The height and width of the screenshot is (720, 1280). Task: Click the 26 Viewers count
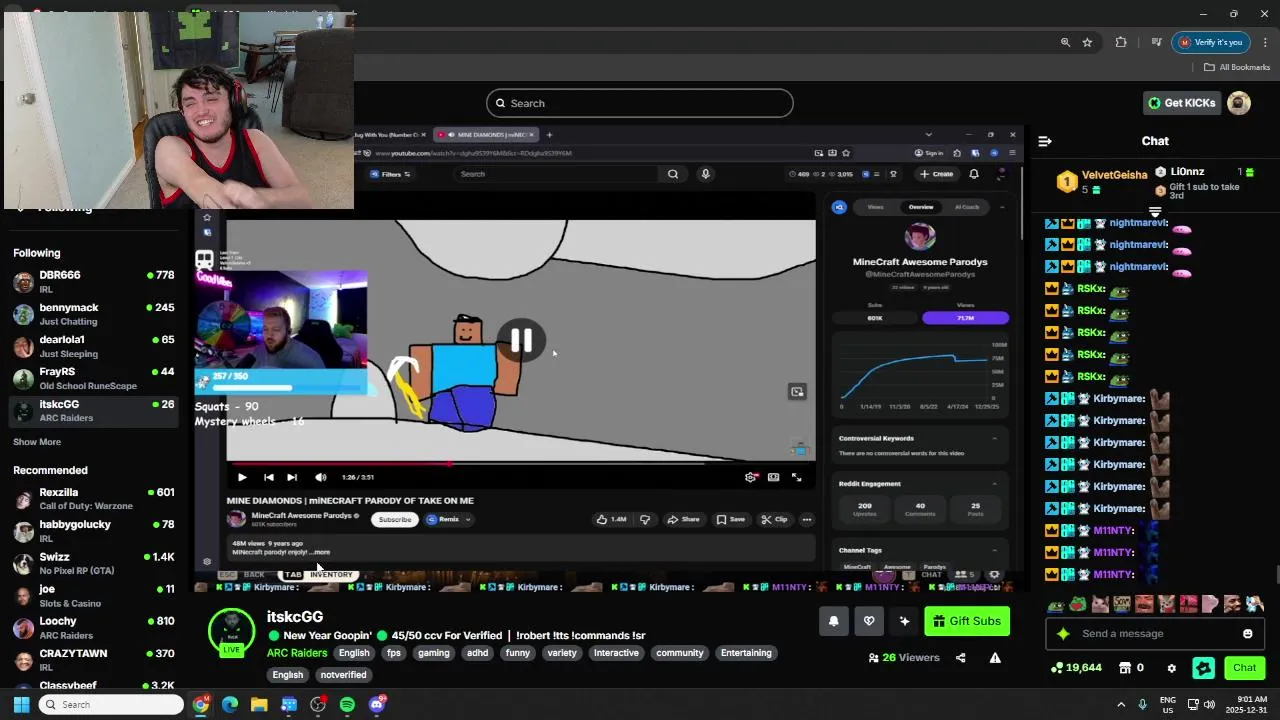[x=904, y=658]
